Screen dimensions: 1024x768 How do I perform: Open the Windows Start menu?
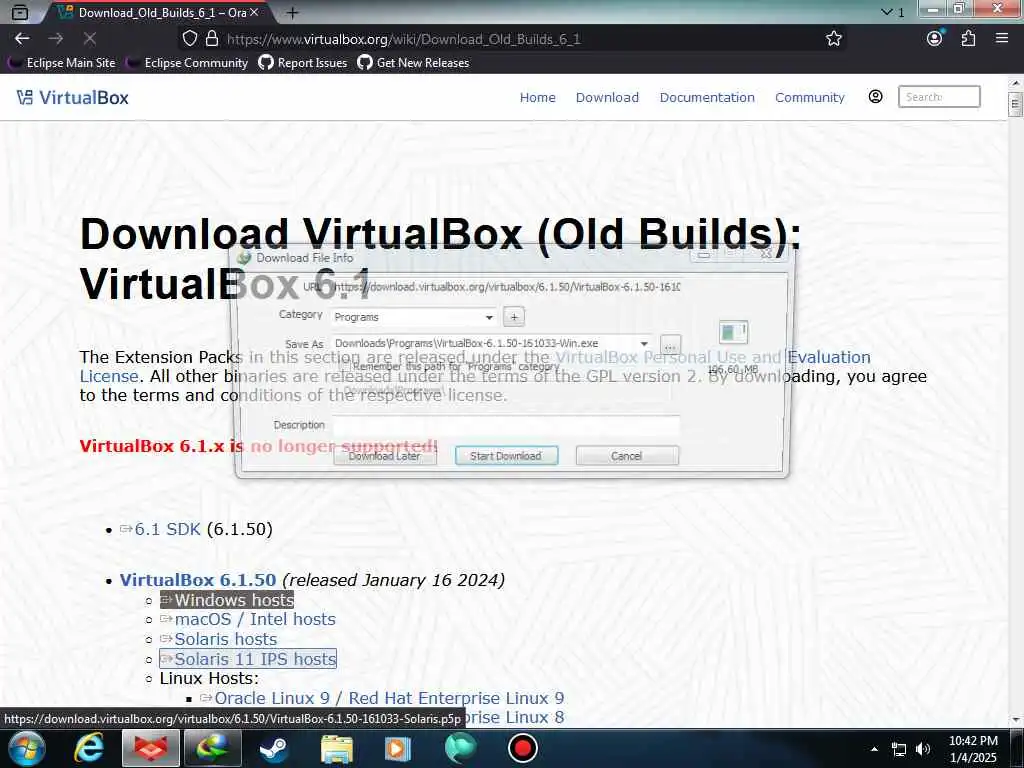27,748
